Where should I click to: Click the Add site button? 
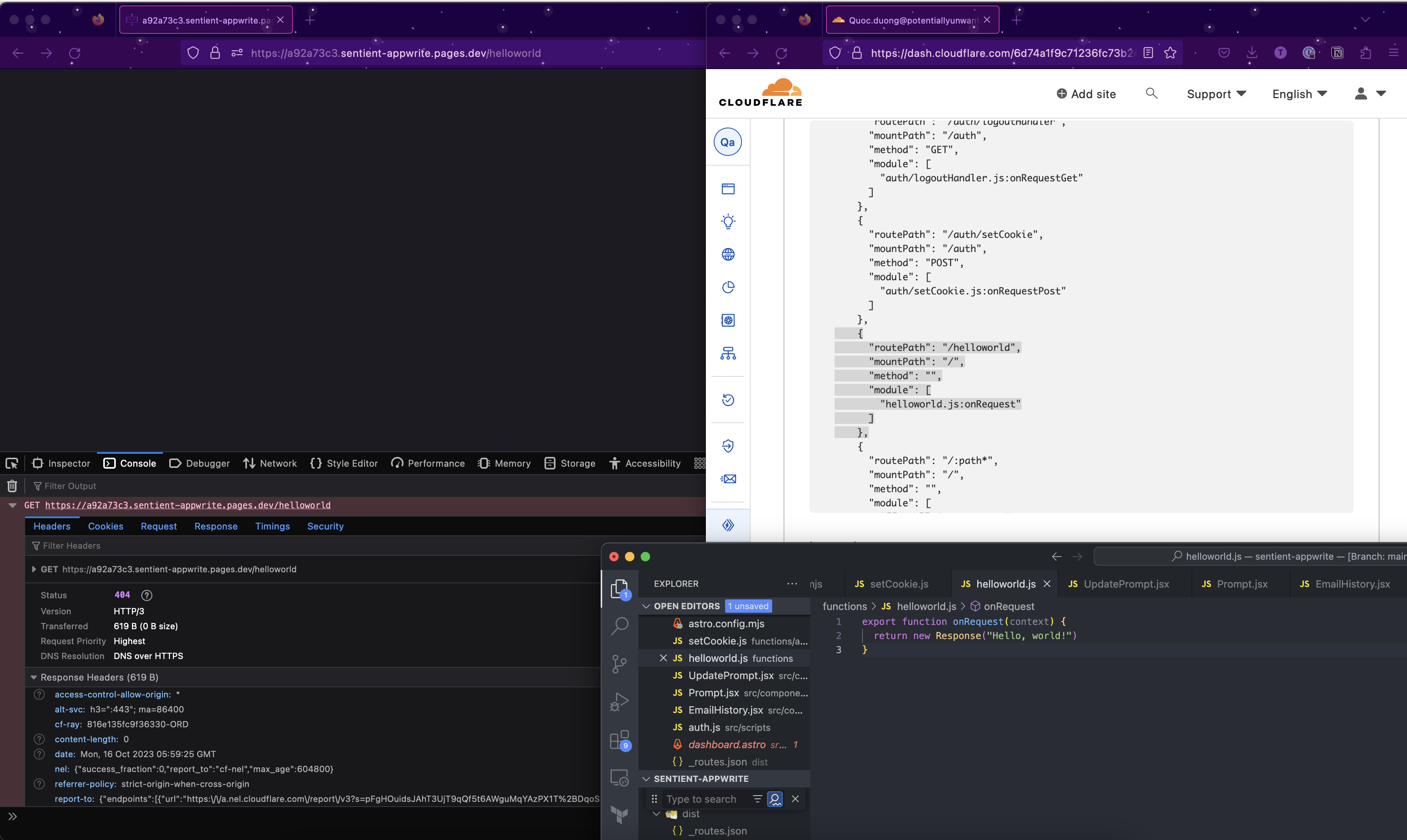coord(1086,94)
